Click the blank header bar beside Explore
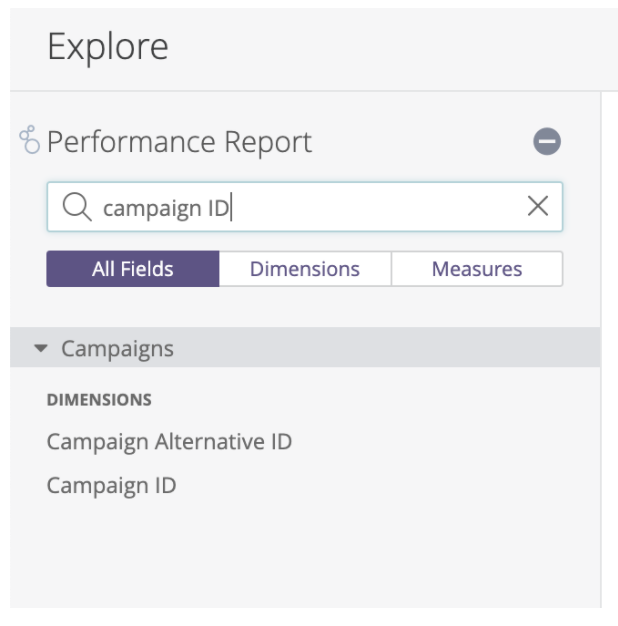618x626 pixels. 400,47
